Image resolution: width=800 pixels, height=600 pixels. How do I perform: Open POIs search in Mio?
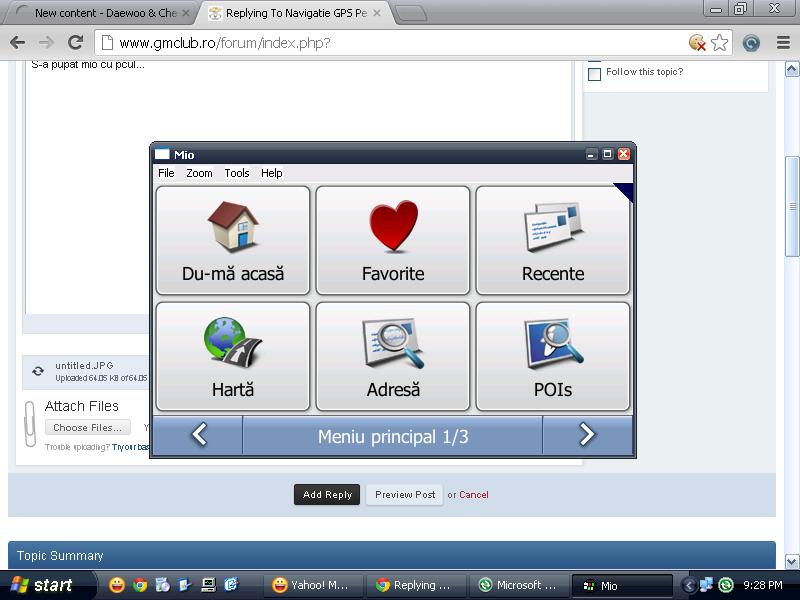(x=553, y=356)
